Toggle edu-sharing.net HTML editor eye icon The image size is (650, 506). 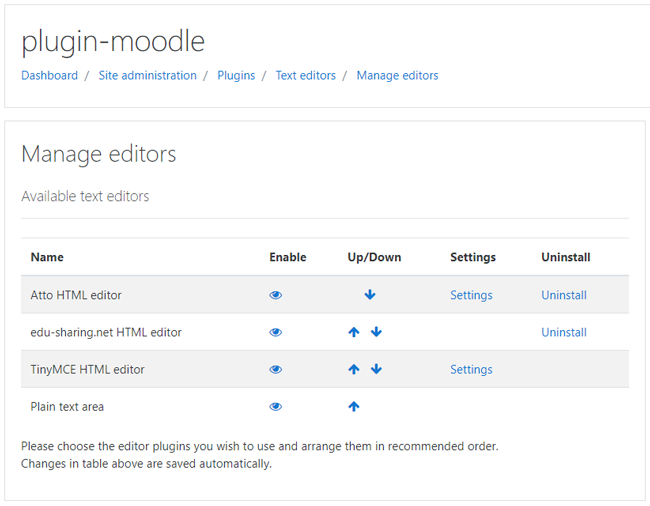click(x=276, y=332)
